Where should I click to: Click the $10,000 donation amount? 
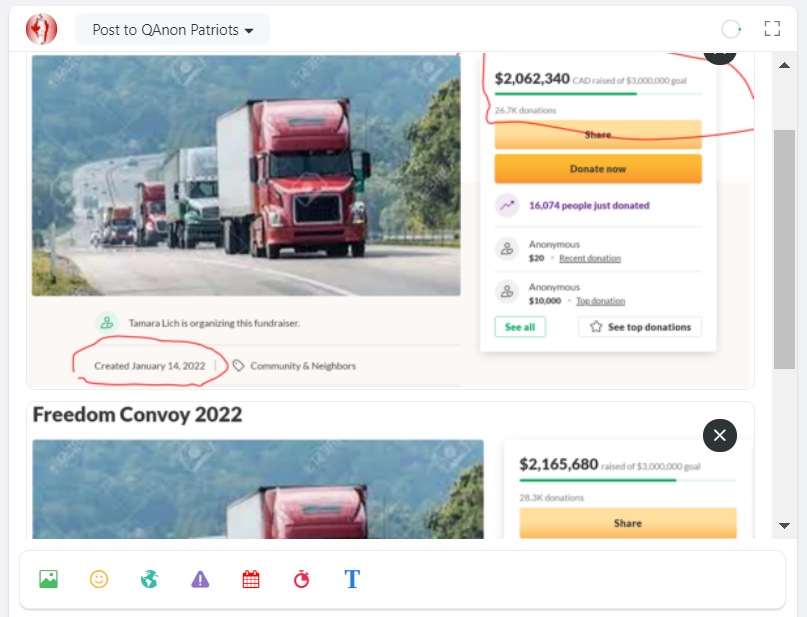[x=545, y=301]
